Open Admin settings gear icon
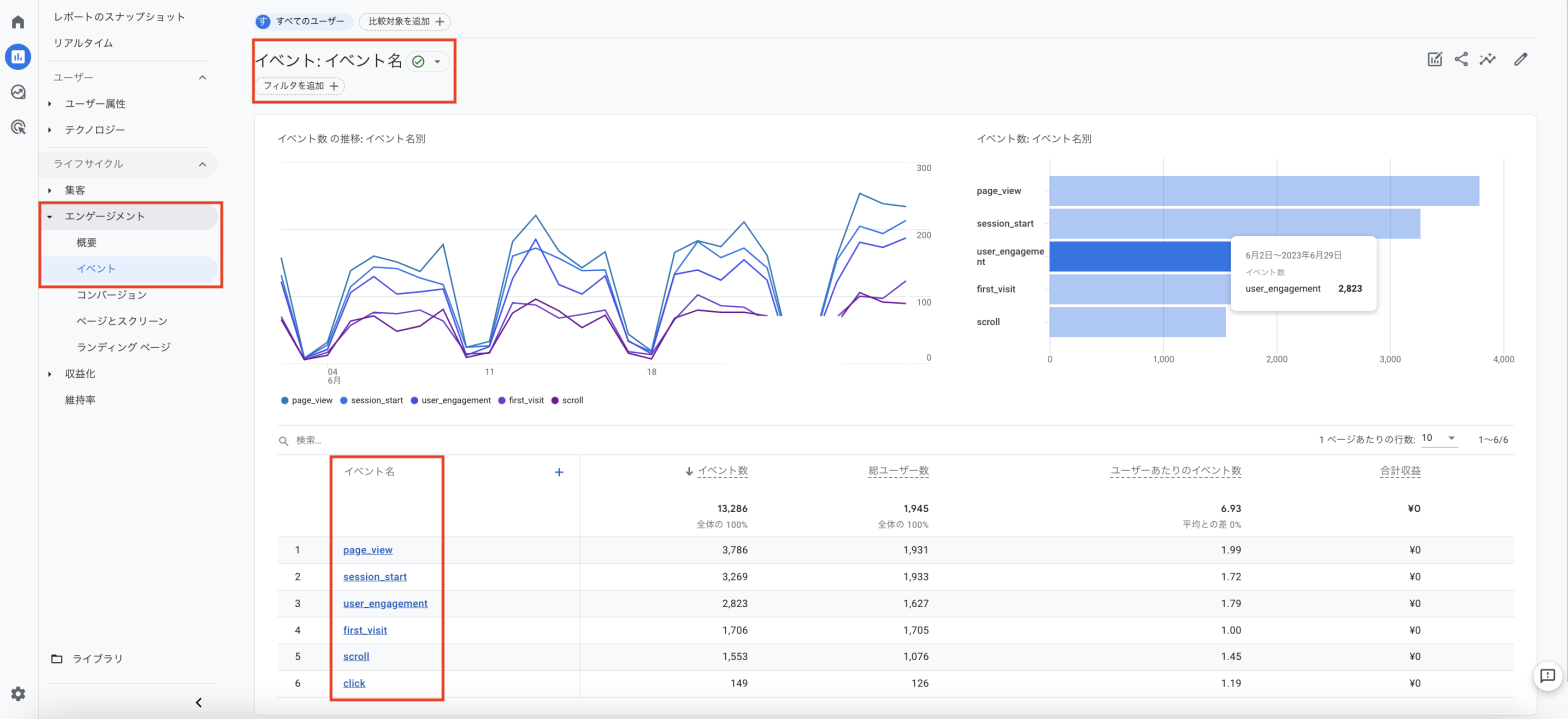 18,694
